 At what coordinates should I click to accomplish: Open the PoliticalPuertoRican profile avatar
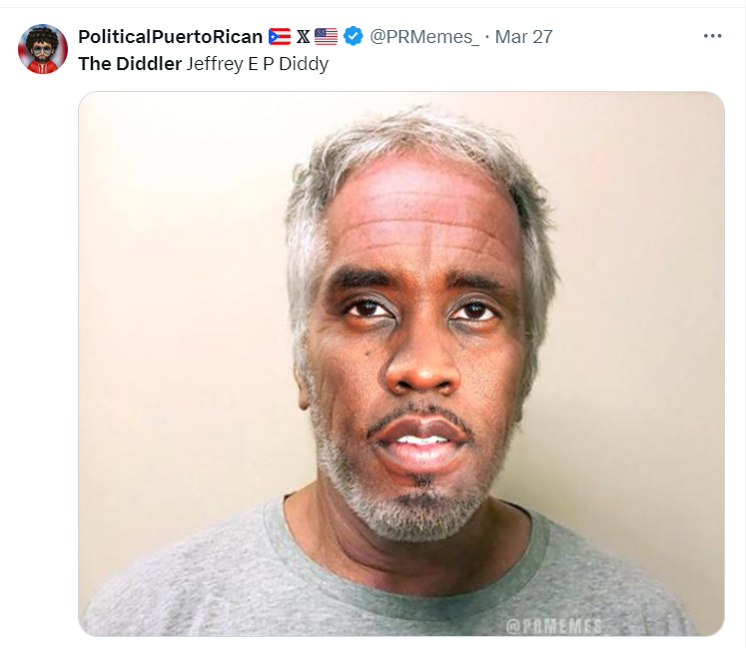43,49
